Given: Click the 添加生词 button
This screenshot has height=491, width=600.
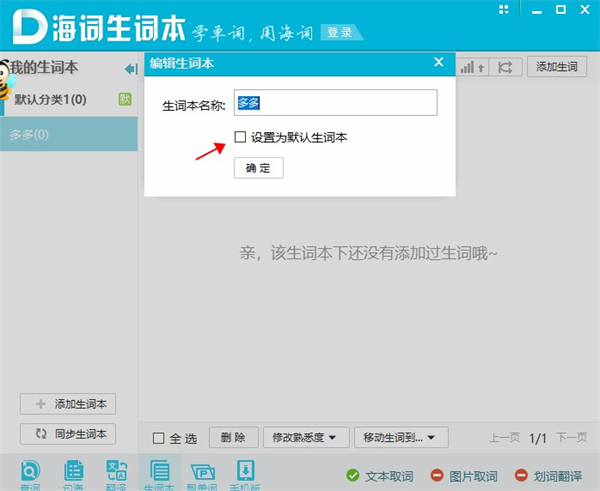Looking at the screenshot, I should (x=557, y=67).
